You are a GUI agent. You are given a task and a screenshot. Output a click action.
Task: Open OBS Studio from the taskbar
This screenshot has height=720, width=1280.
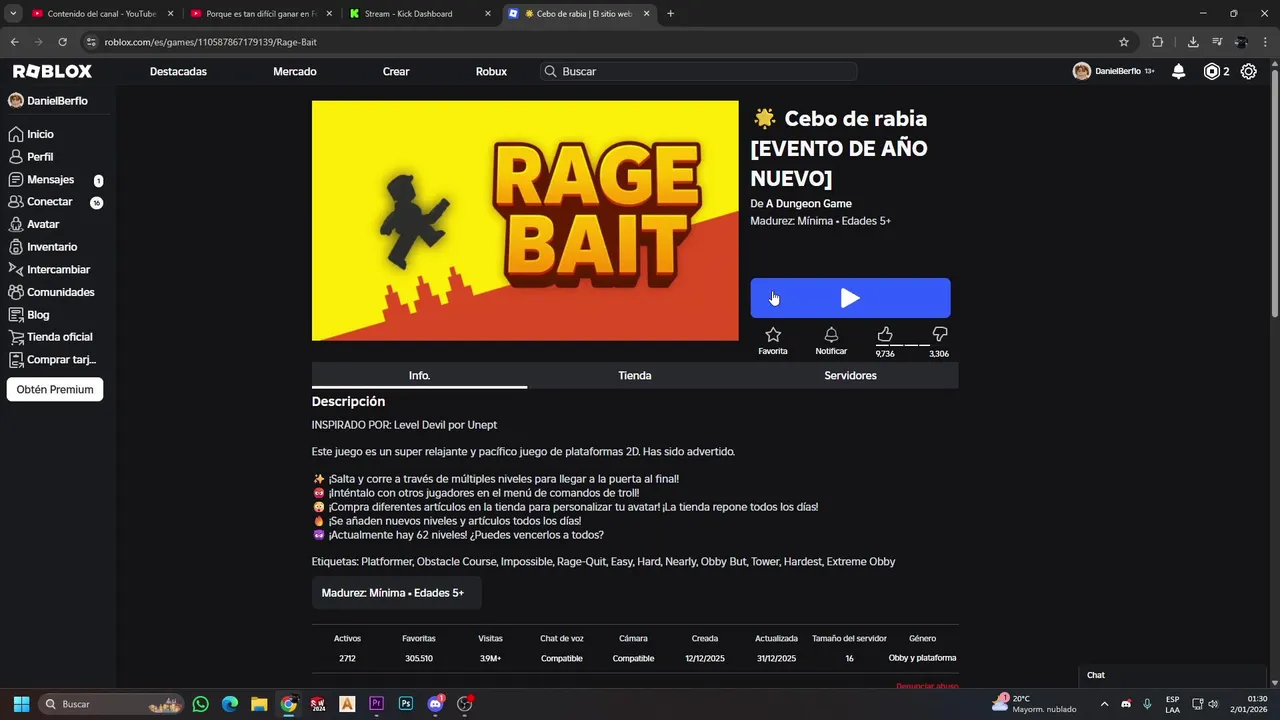click(464, 704)
